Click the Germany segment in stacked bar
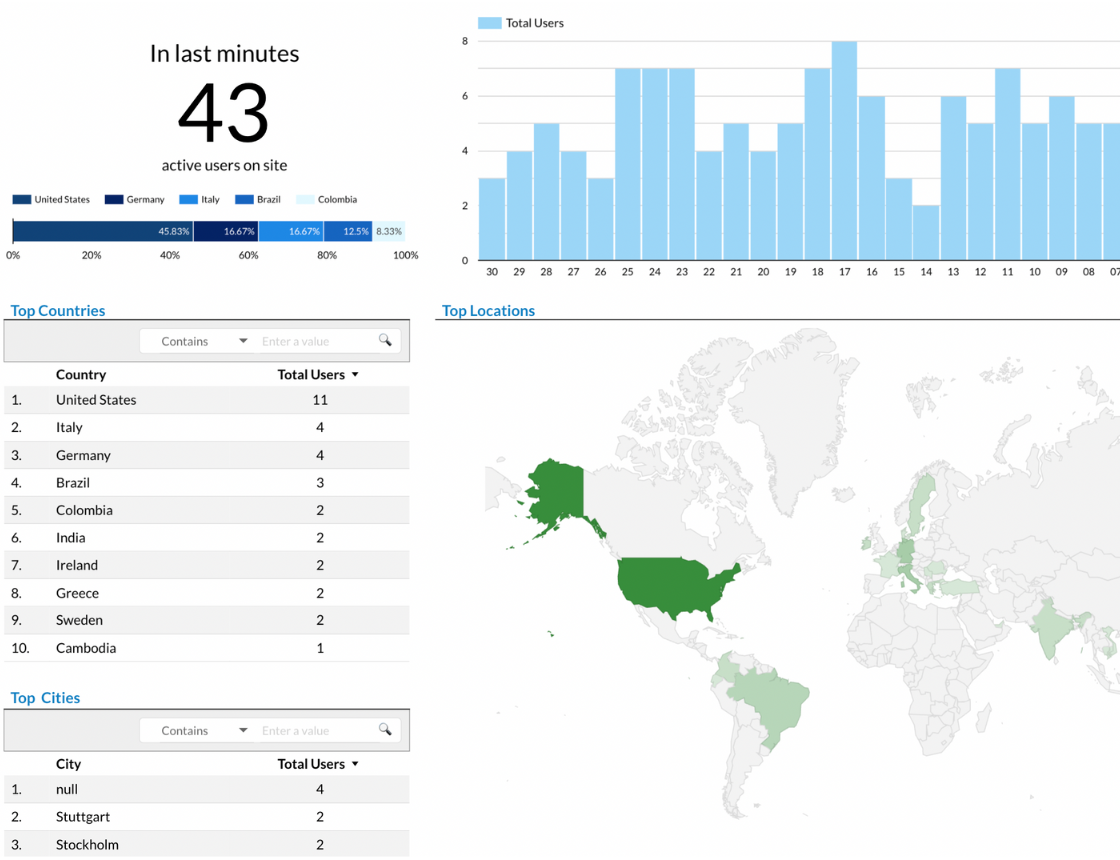The image size is (1120, 860). 225,231
